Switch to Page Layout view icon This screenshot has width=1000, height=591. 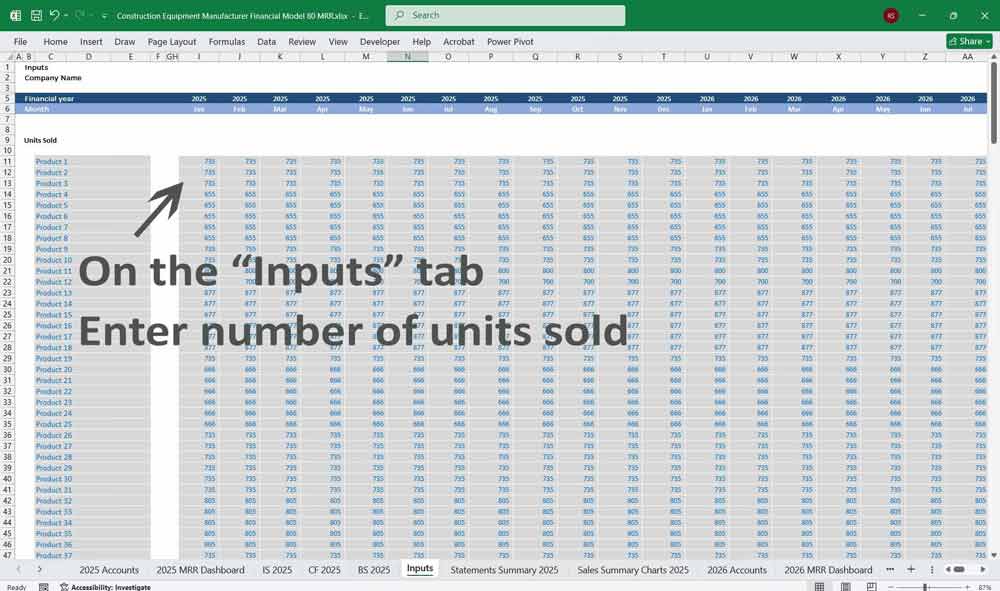tap(845, 587)
